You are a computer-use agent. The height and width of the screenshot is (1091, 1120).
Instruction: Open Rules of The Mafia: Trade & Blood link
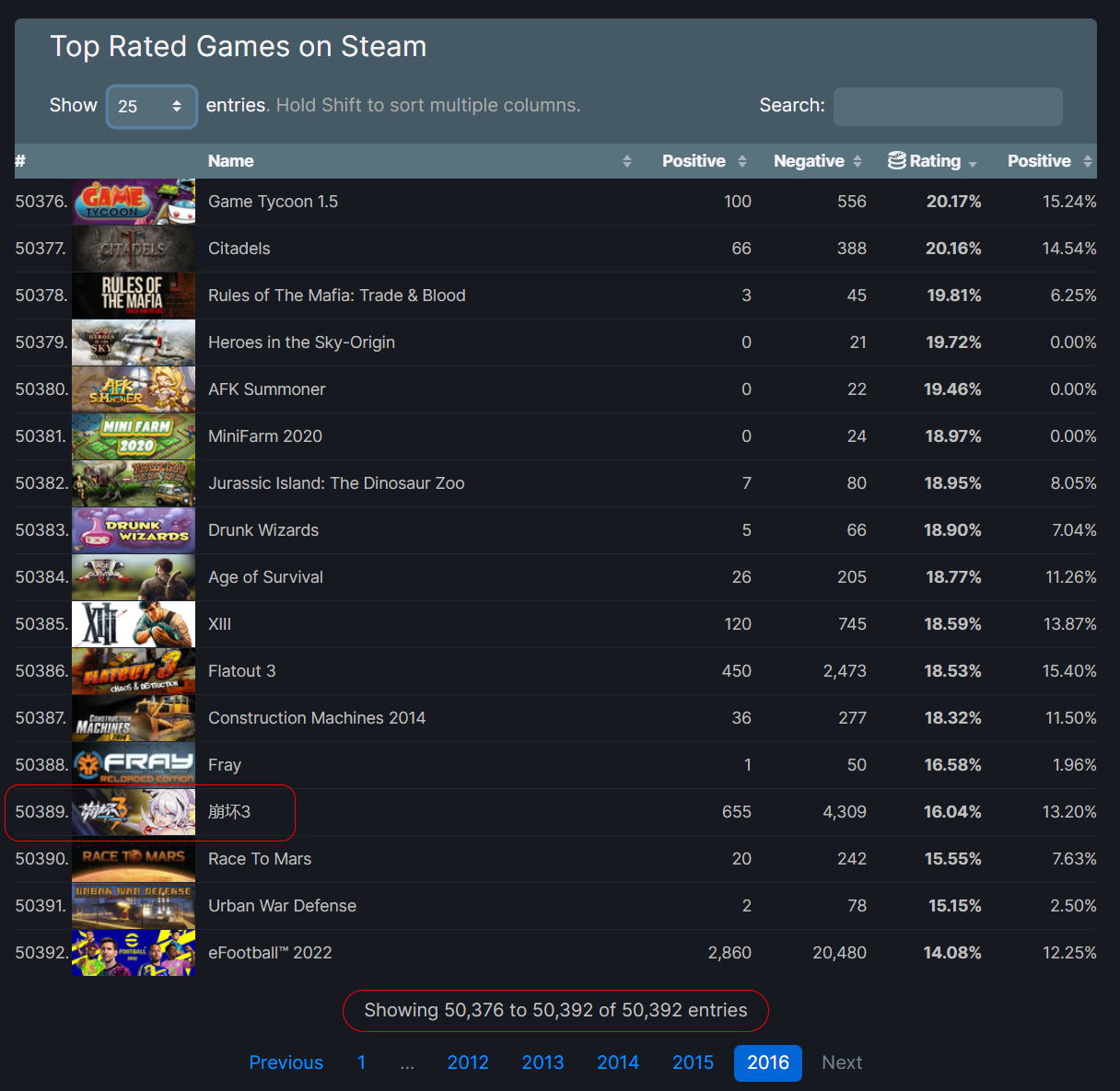[337, 296]
